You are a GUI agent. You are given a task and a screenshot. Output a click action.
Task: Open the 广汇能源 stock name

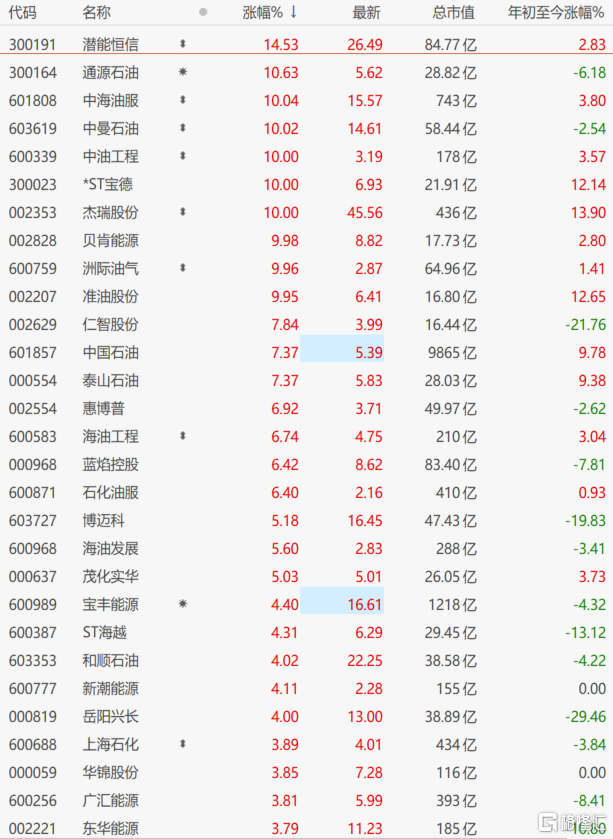[111, 800]
